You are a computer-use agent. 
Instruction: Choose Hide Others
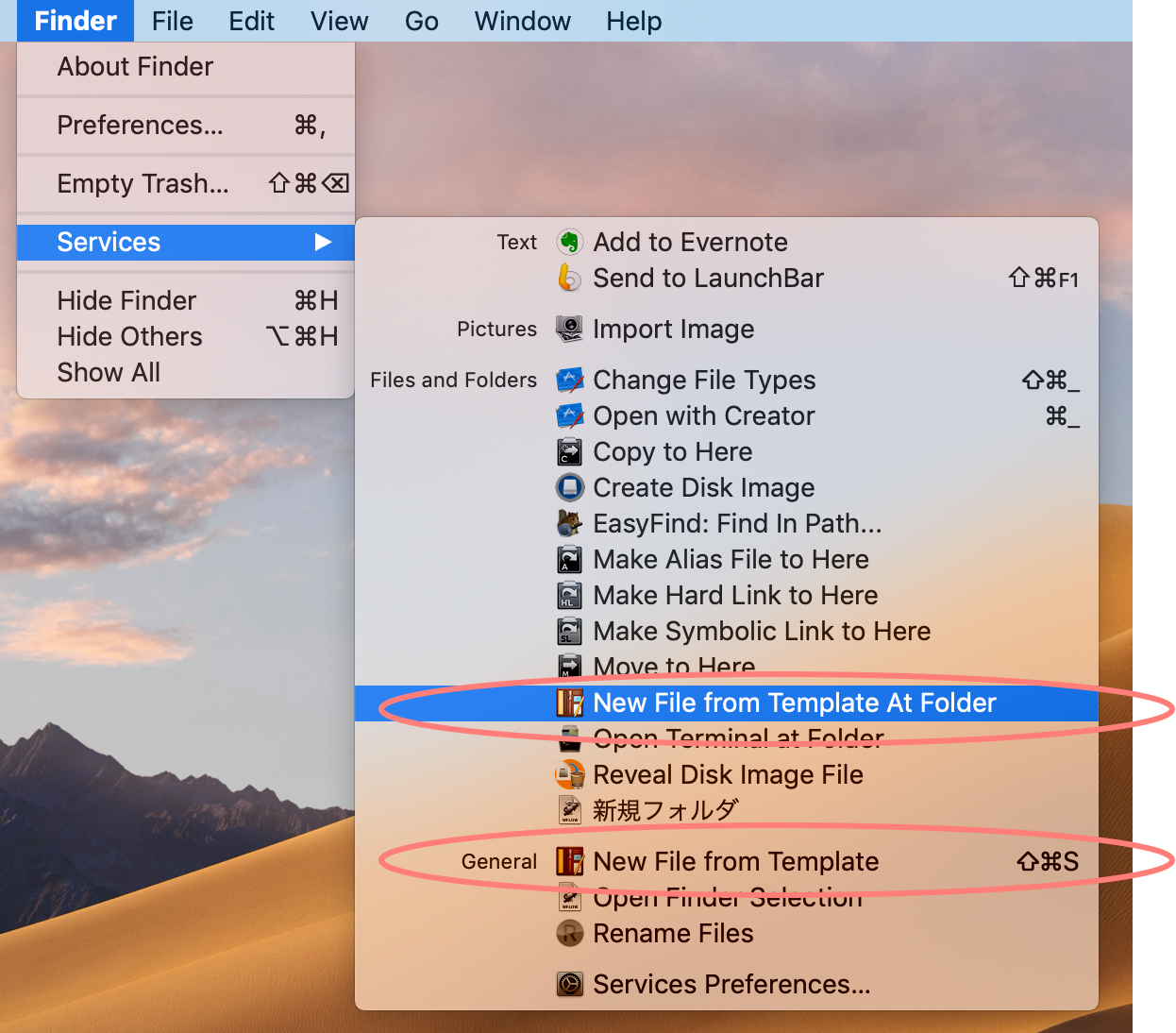click(129, 337)
